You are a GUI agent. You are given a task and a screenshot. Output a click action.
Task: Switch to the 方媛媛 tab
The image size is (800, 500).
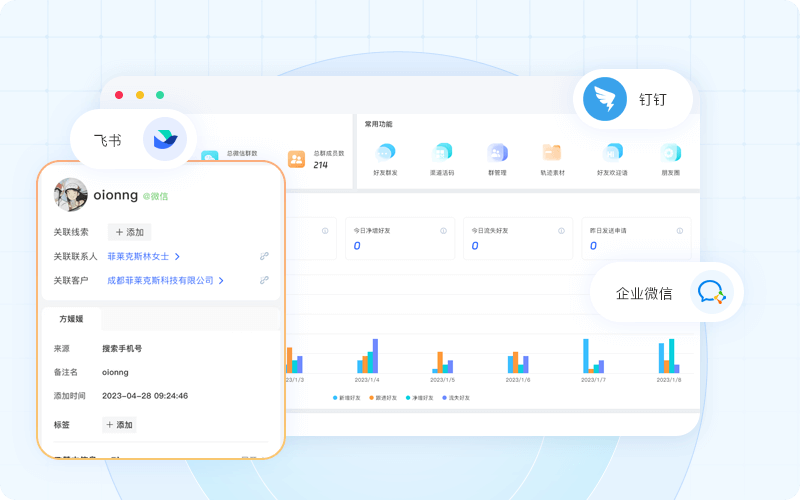tap(71, 319)
